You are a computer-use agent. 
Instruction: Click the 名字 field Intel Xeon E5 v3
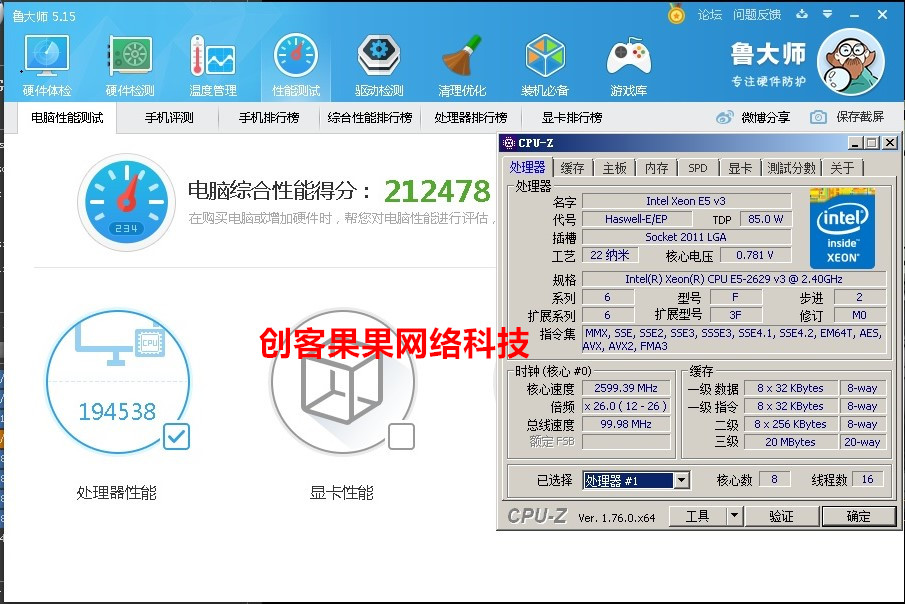(x=686, y=201)
